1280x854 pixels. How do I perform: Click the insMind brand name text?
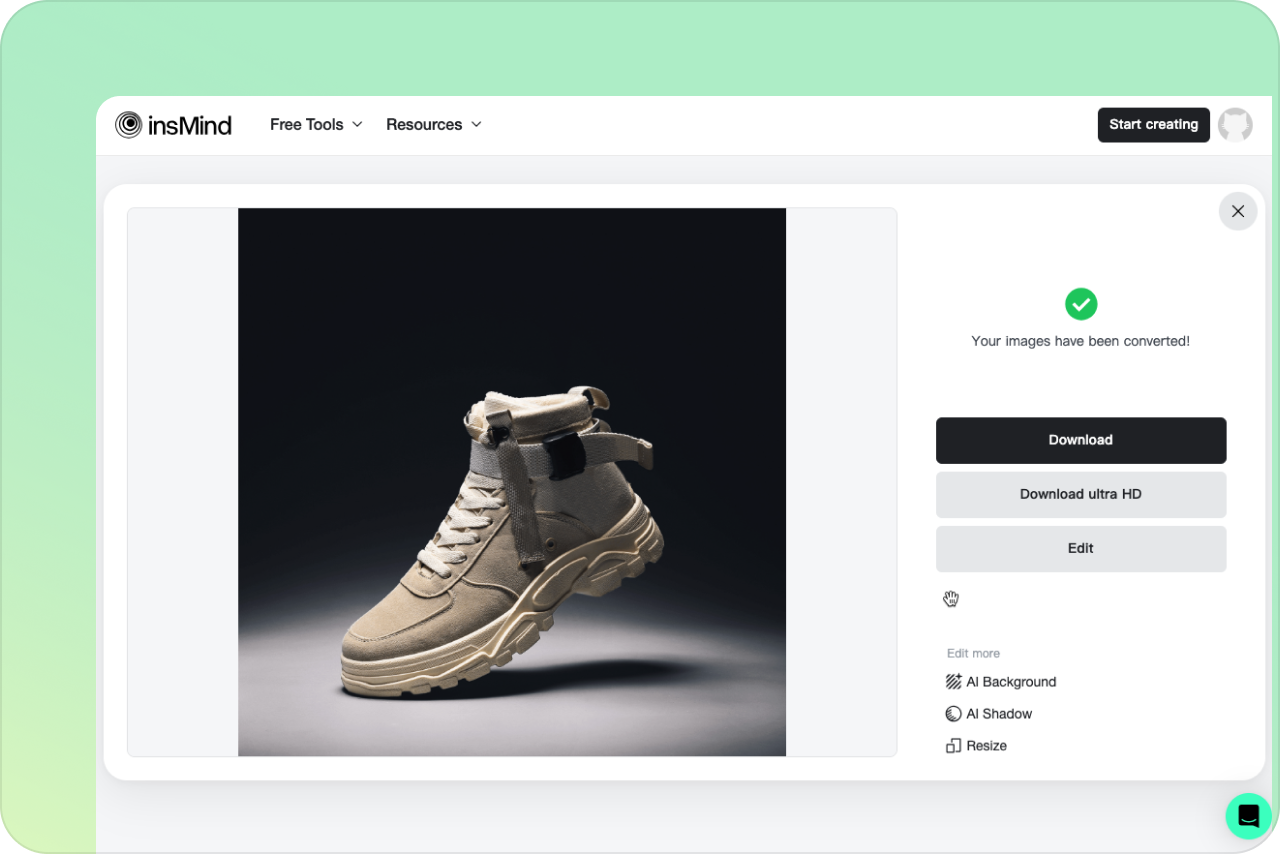(x=190, y=125)
